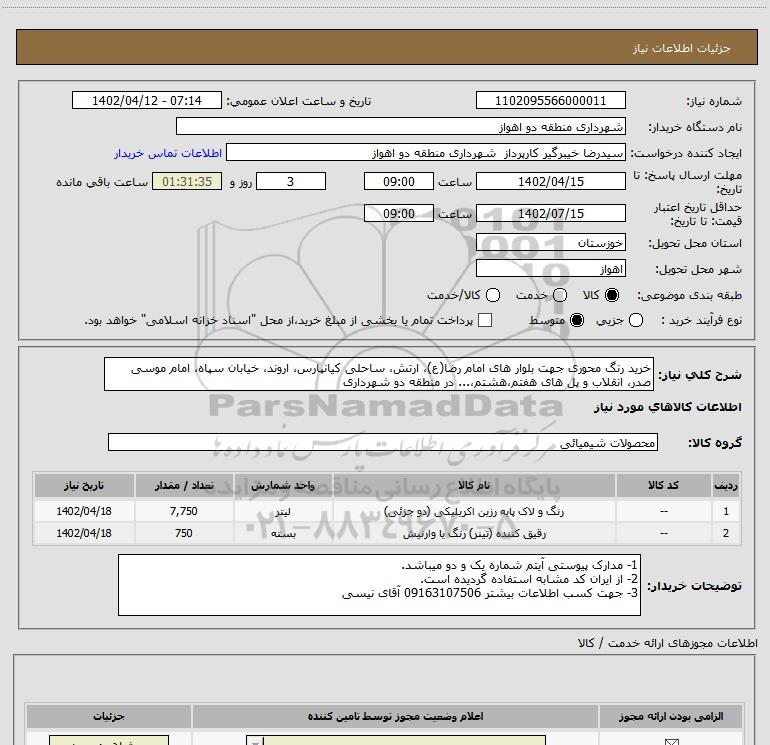Select row 2 thinner item name
The width and height of the screenshot is (770, 745).
pos(474,533)
